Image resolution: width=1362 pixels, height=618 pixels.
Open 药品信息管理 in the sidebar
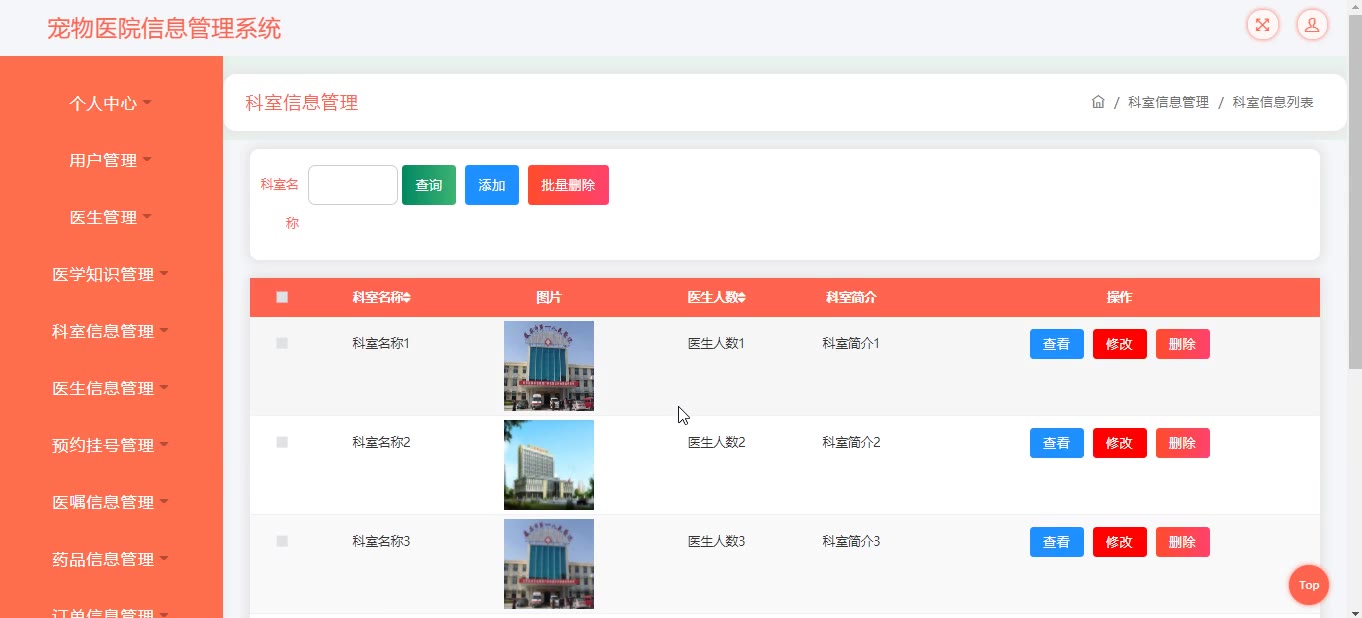point(110,559)
